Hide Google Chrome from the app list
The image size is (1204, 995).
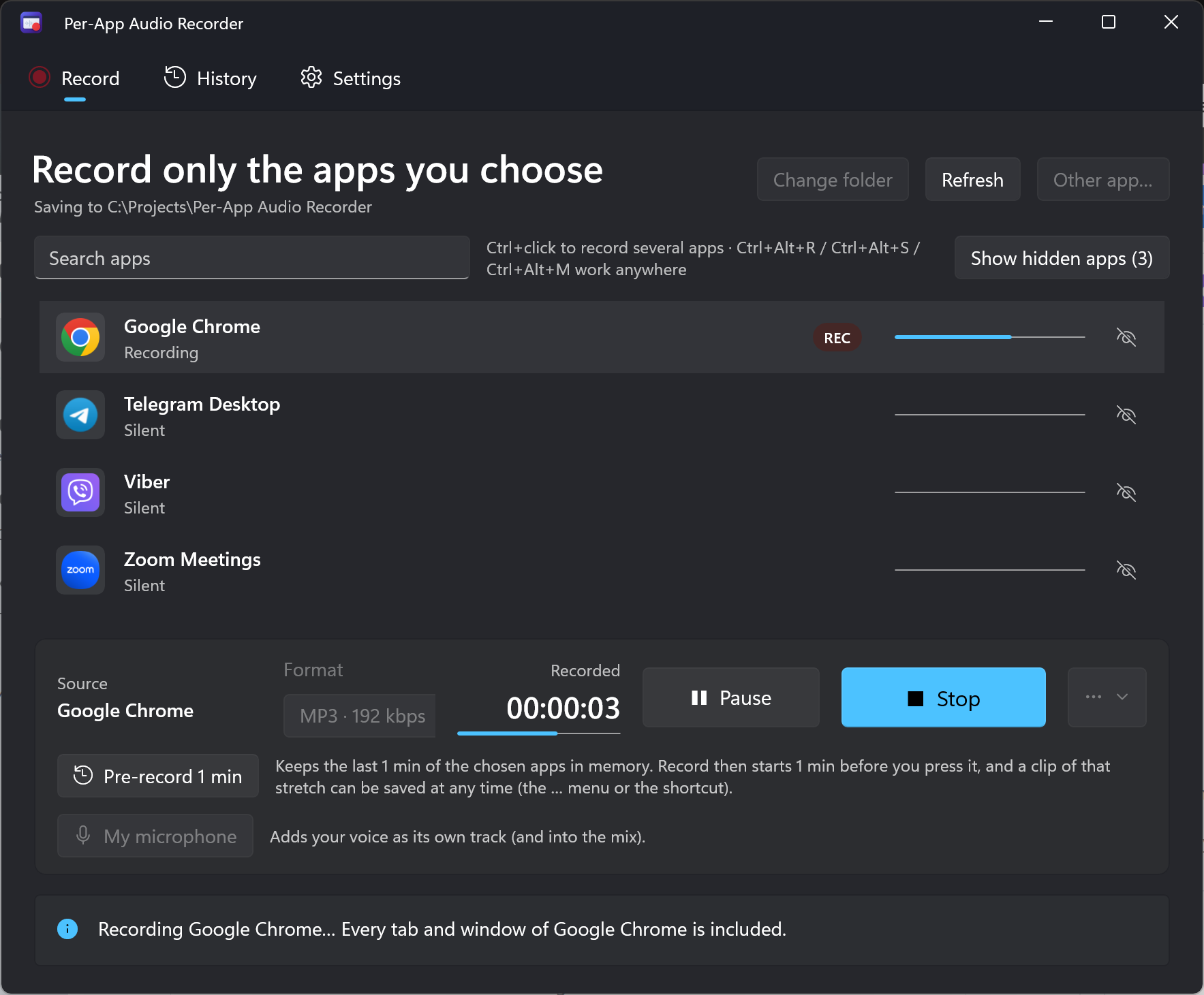click(1126, 337)
